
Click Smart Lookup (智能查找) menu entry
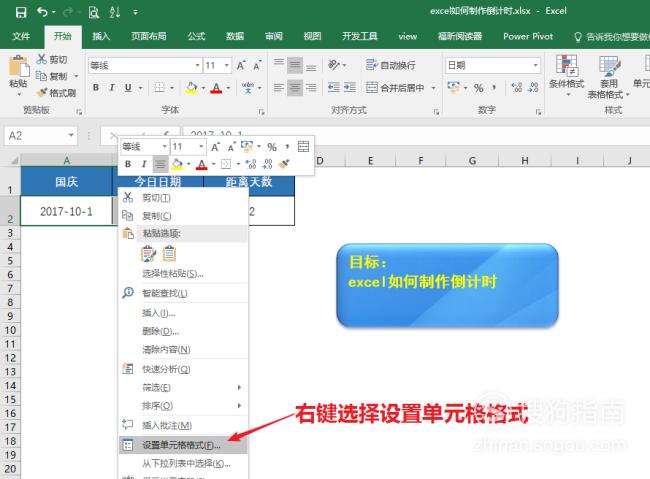tap(183, 293)
